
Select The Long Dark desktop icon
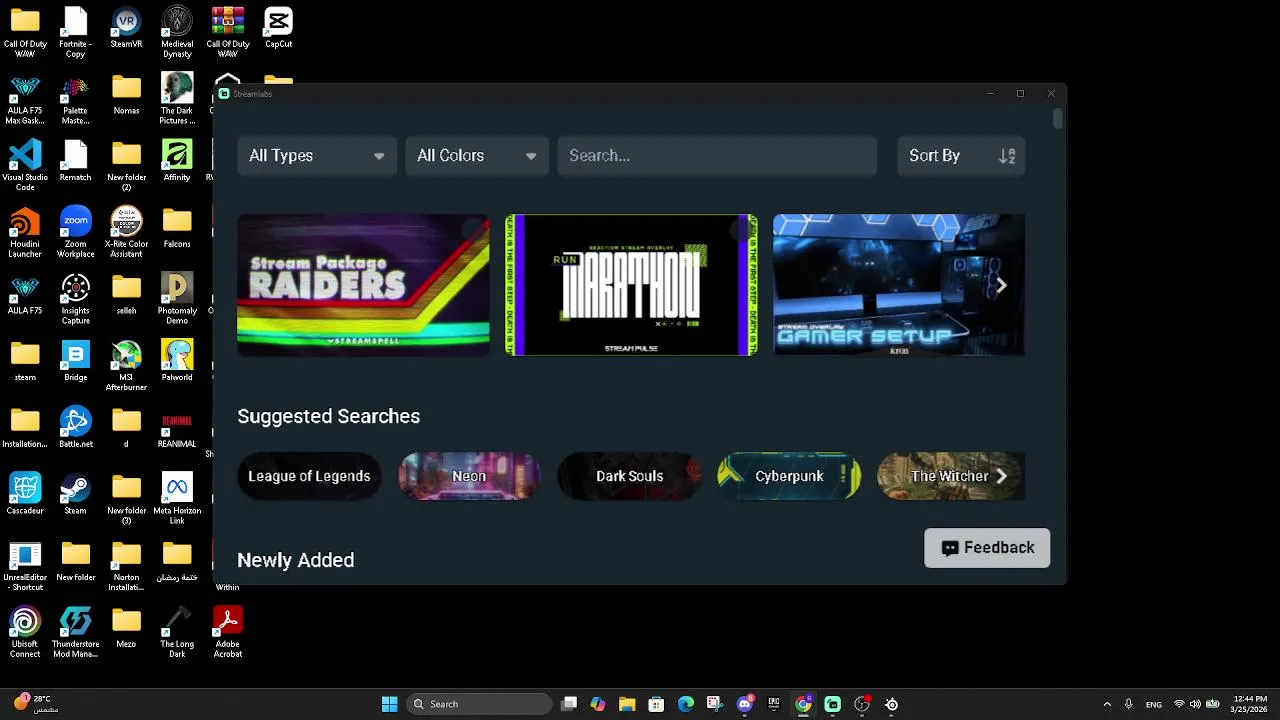coord(177,633)
